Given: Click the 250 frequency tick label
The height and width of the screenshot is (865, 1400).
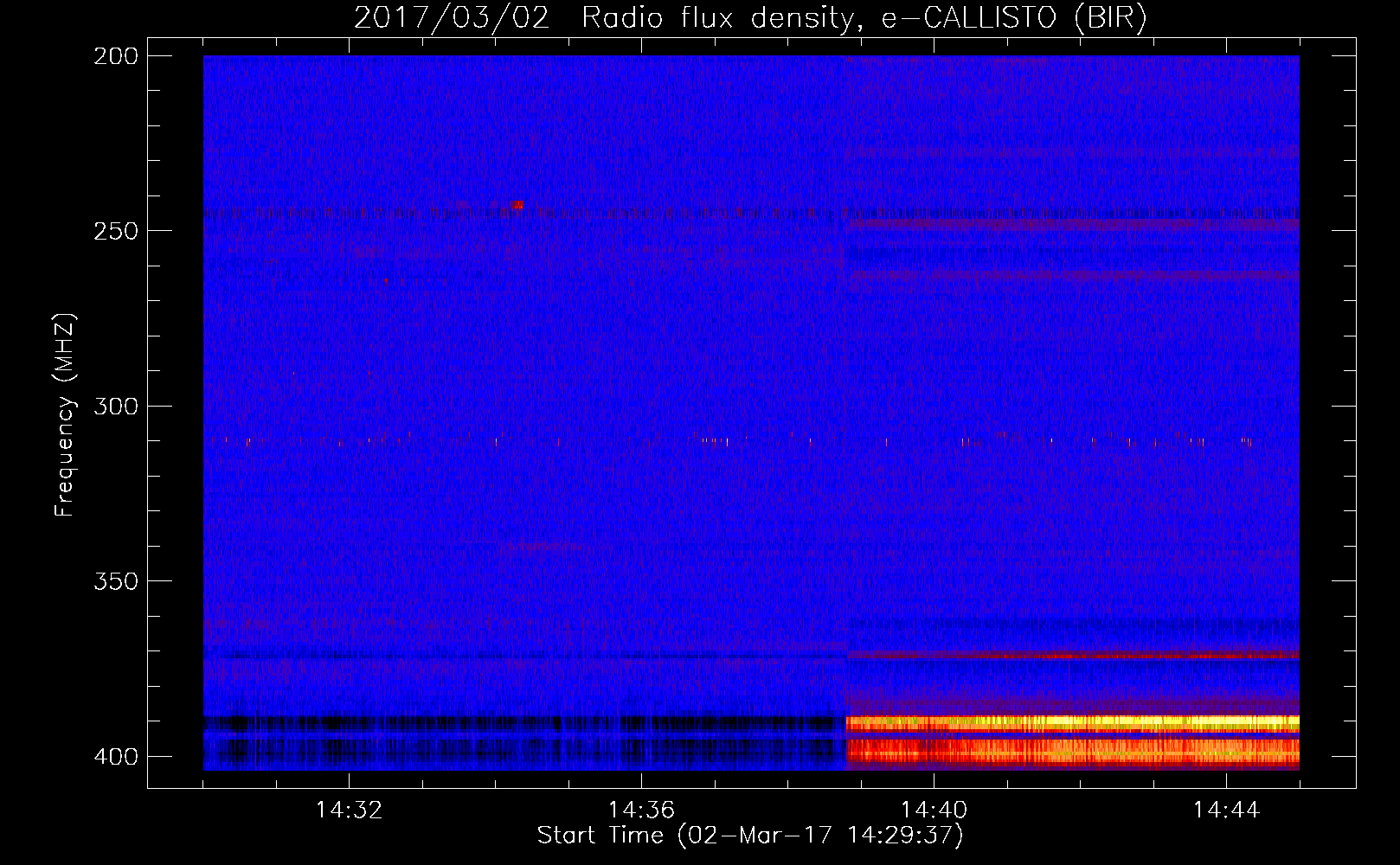Looking at the screenshot, I should 116,231.
